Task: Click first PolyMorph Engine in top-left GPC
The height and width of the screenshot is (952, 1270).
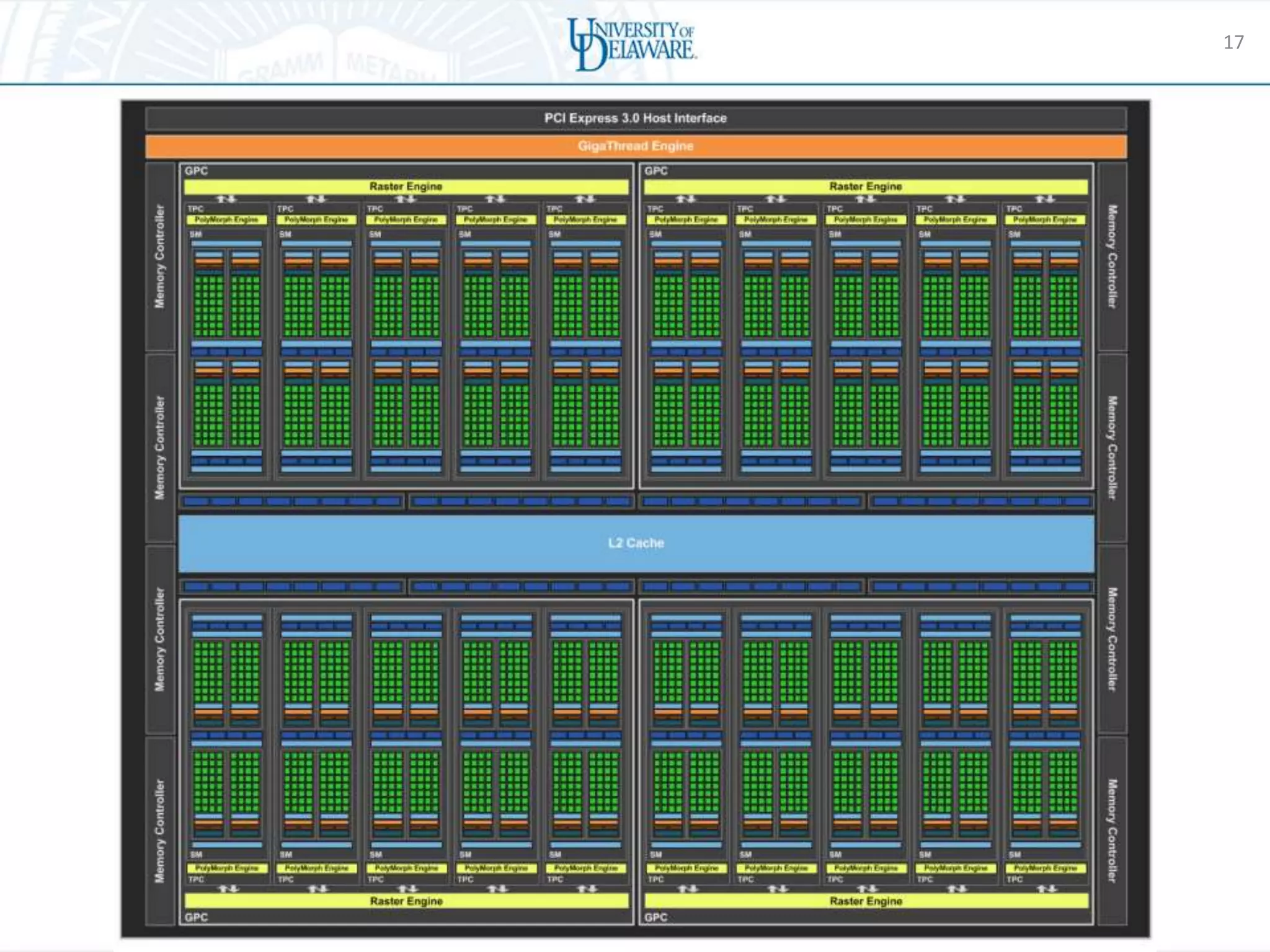Action: coord(226,219)
